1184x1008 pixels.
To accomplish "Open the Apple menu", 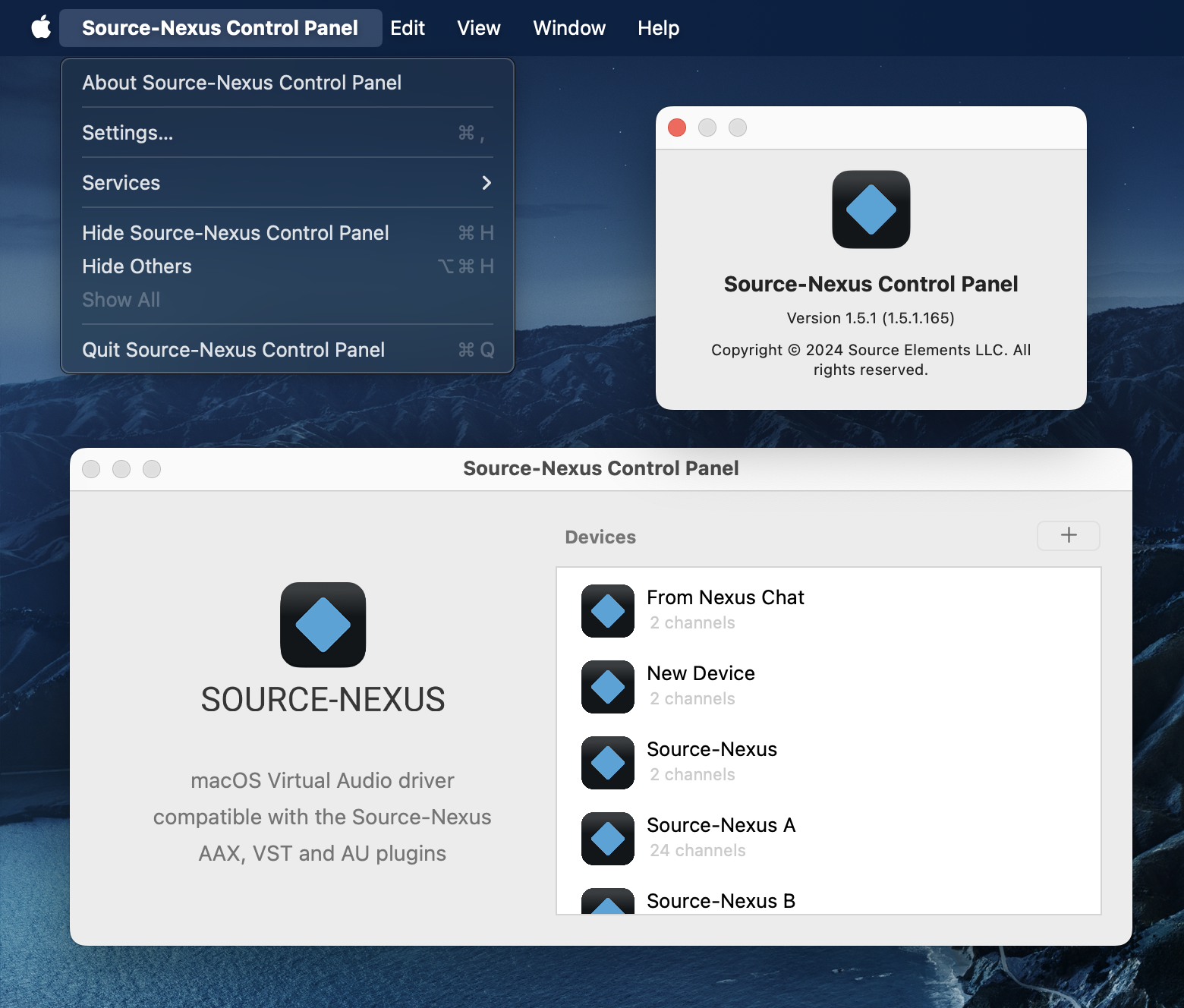I will (x=41, y=28).
